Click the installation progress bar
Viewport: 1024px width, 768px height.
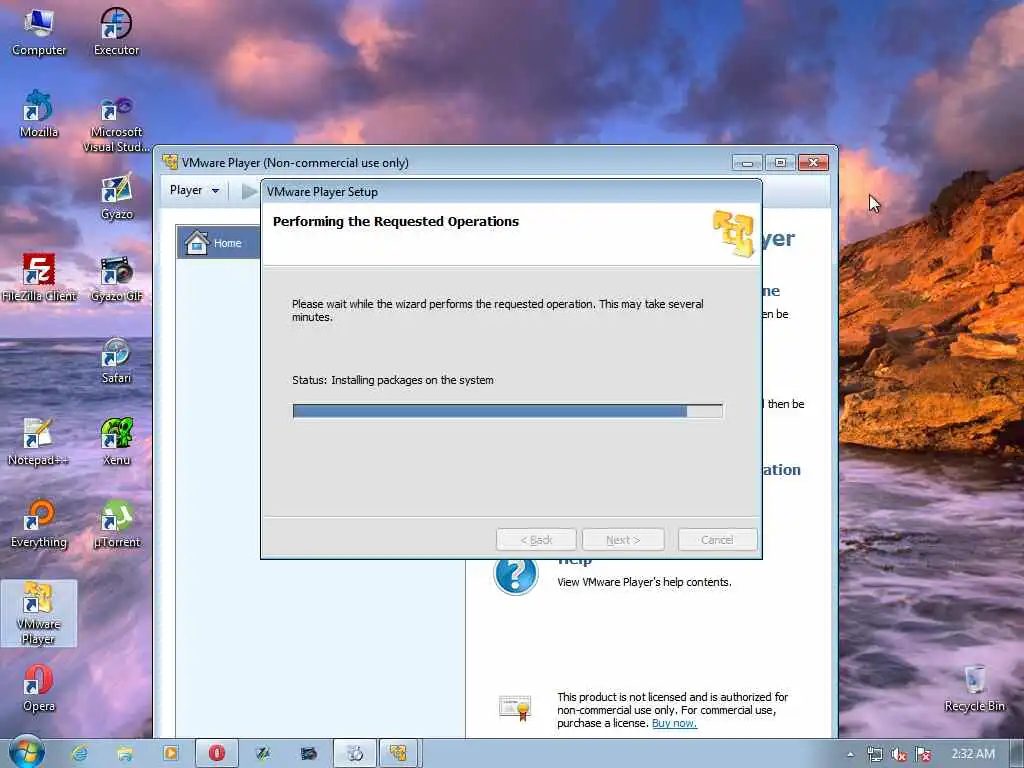coord(507,411)
